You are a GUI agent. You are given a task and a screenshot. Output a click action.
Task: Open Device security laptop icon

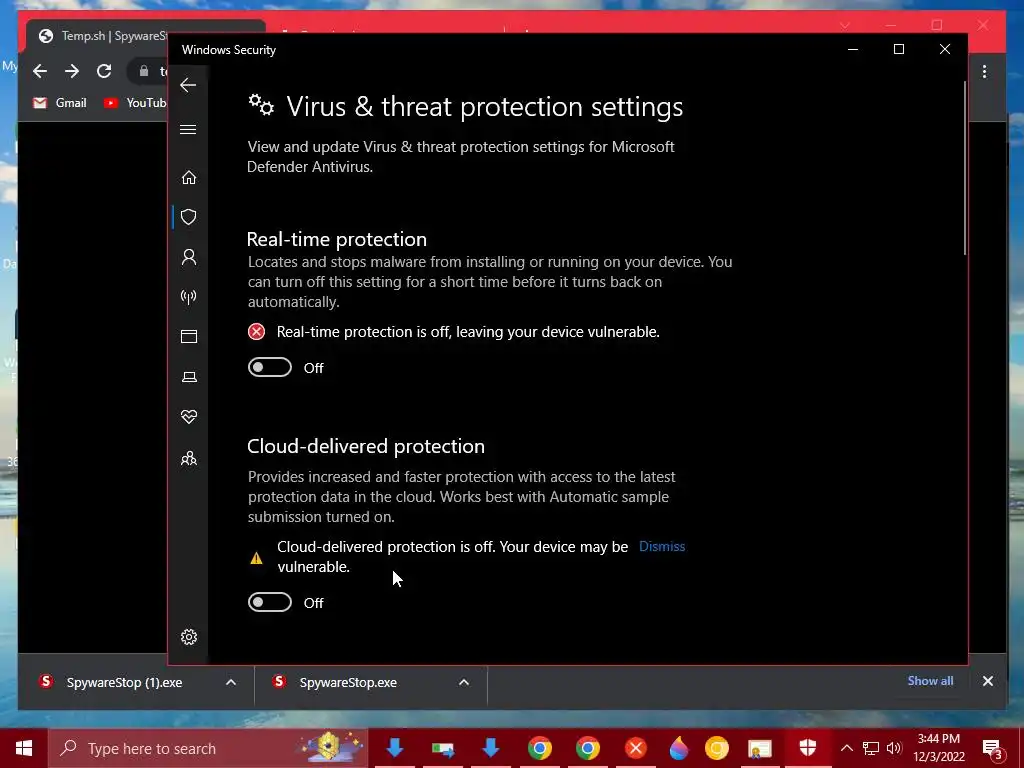click(x=189, y=377)
